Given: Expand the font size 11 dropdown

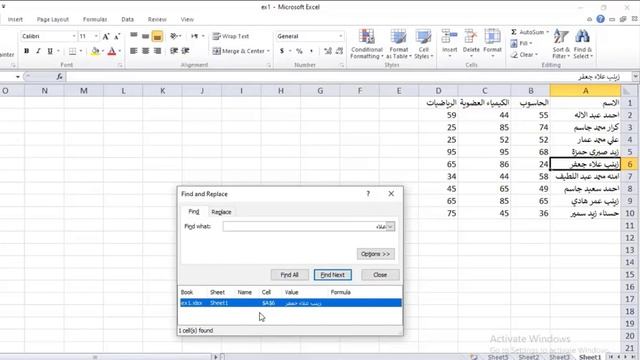Looking at the screenshot, I should click(96, 36).
